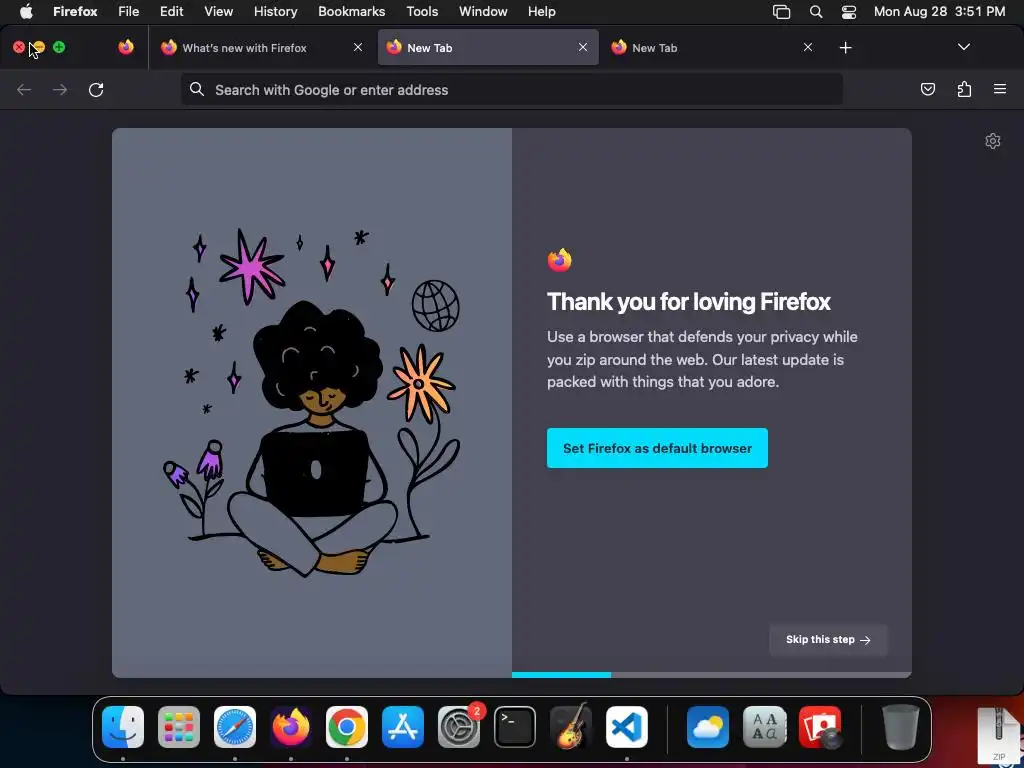Close the rightmost New Tab
Screen dimensions: 1024x768
coord(808,47)
